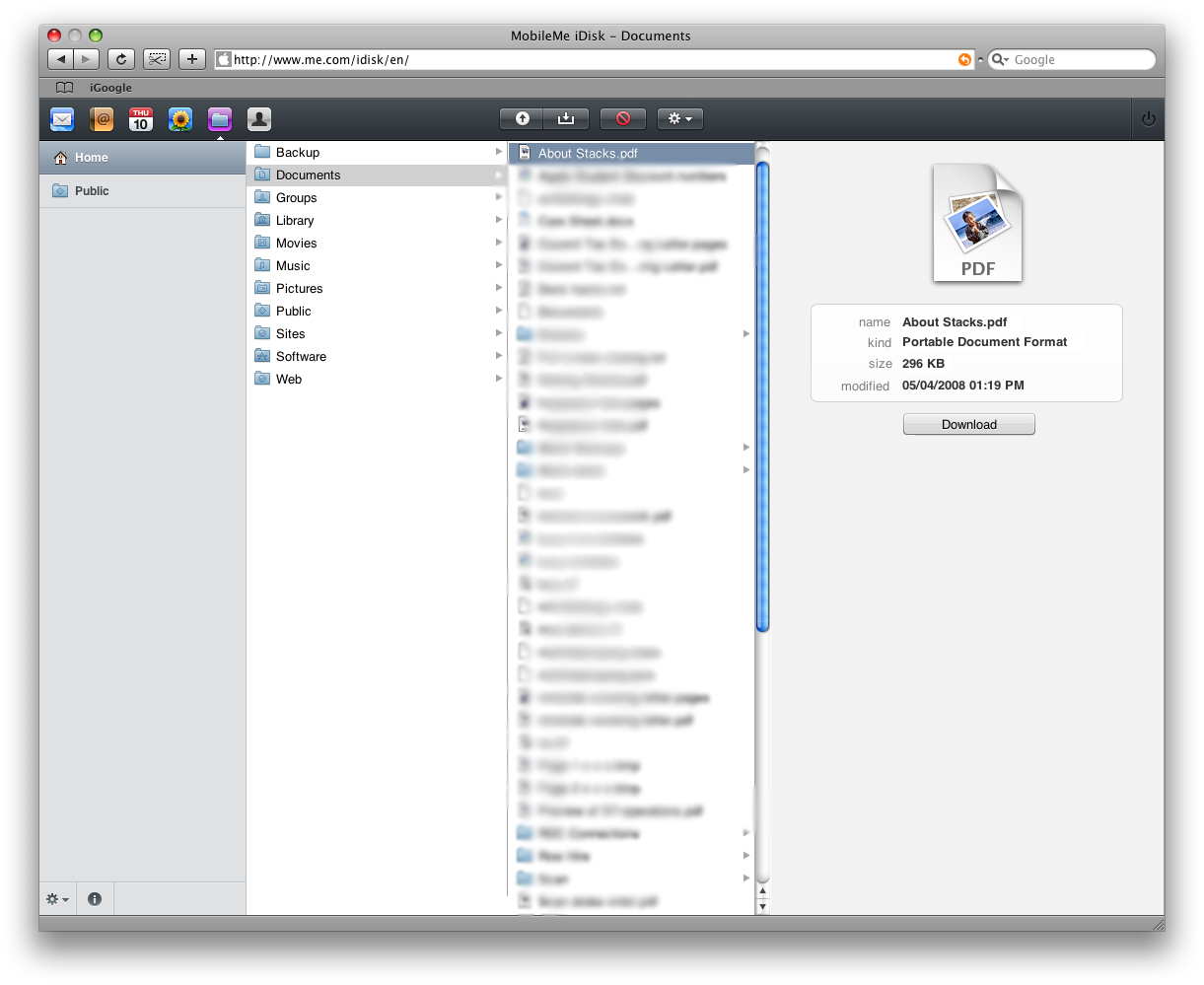Reload the current page
This screenshot has height=985, width=1204.
click(120, 59)
